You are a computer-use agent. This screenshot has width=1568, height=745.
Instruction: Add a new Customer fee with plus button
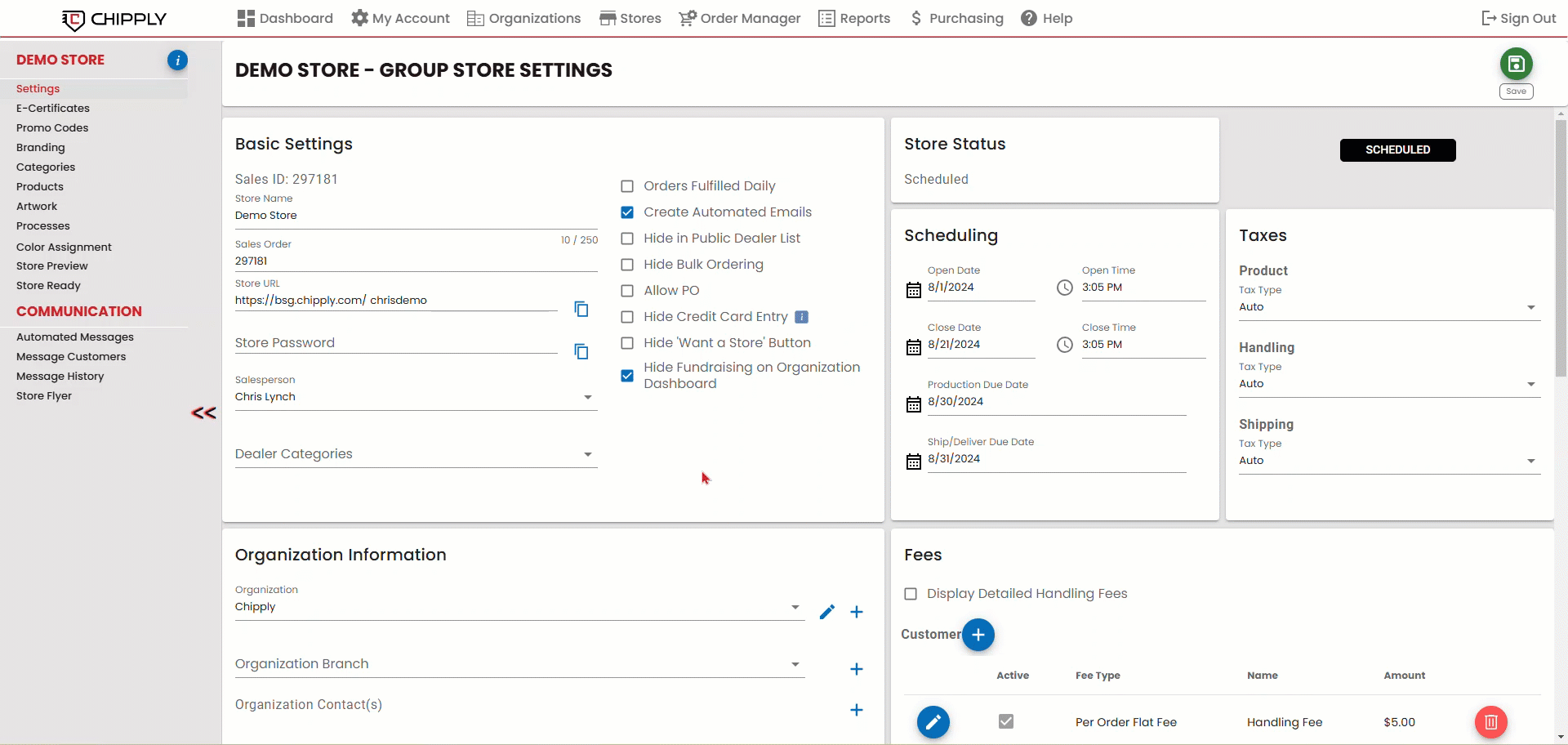pyautogui.click(x=978, y=635)
